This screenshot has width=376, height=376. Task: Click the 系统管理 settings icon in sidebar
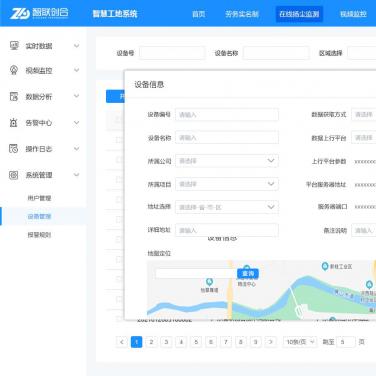coord(14,175)
